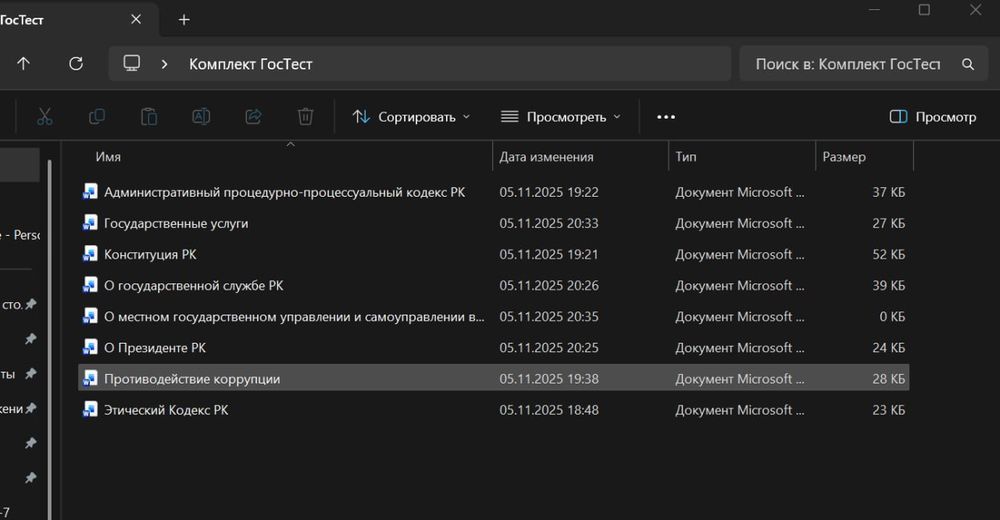Open a new tab with plus button
This screenshot has height=520, width=1000.
point(184,19)
